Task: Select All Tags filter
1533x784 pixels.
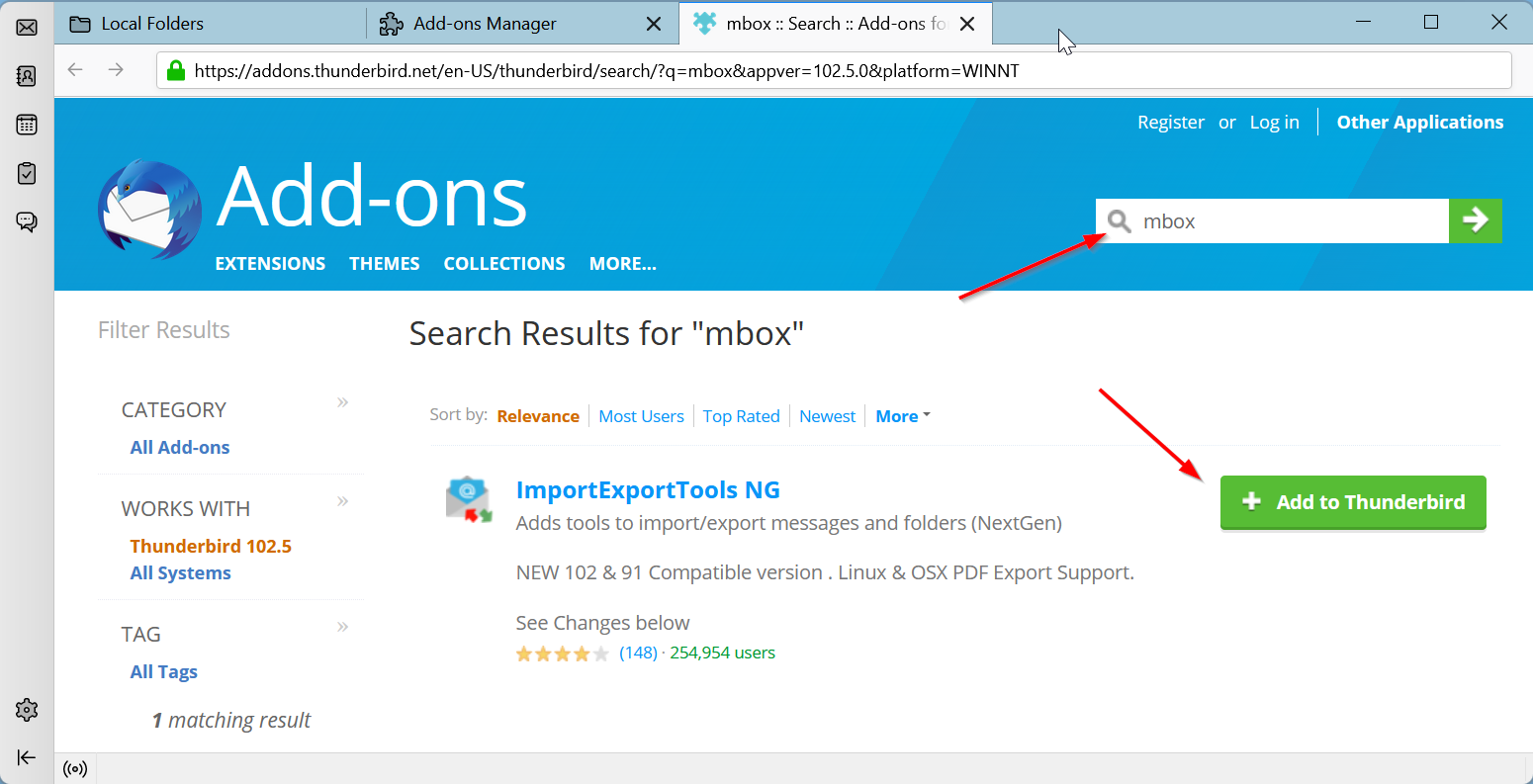Action: (164, 672)
